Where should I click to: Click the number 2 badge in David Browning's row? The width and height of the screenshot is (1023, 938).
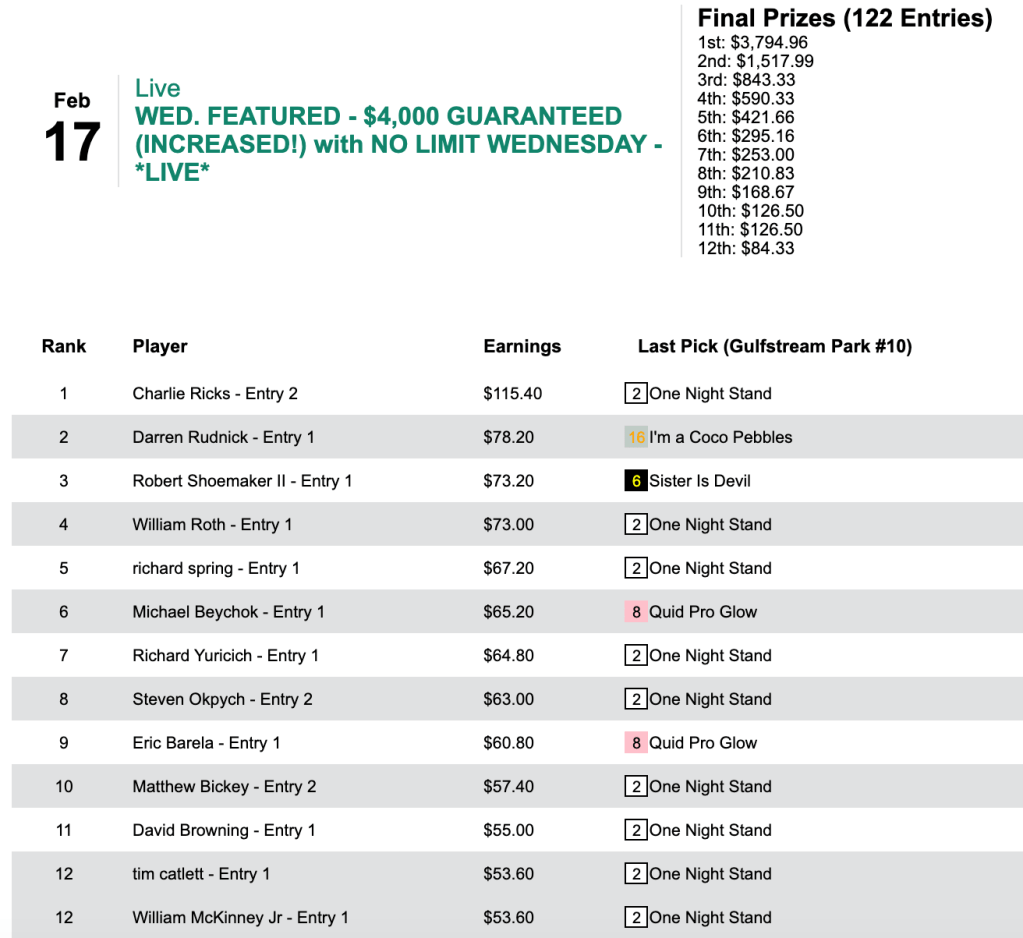(x=635, y=830)
